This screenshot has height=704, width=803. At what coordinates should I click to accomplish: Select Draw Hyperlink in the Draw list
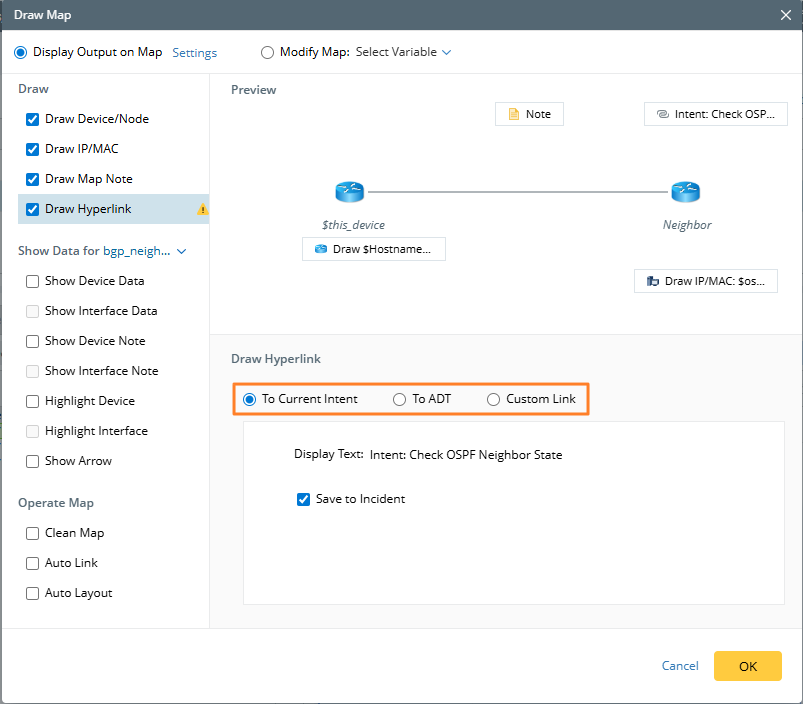[88, 209]
